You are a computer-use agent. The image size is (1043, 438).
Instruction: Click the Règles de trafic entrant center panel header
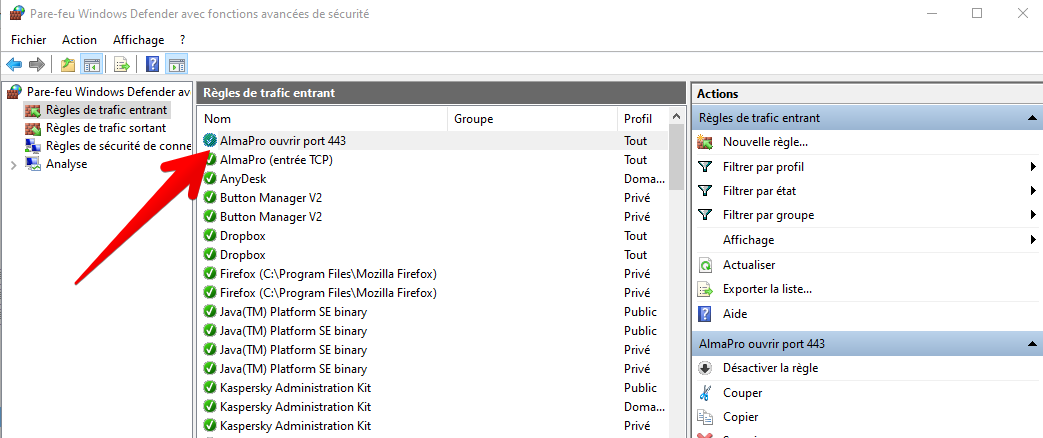(x=441, y=93)
